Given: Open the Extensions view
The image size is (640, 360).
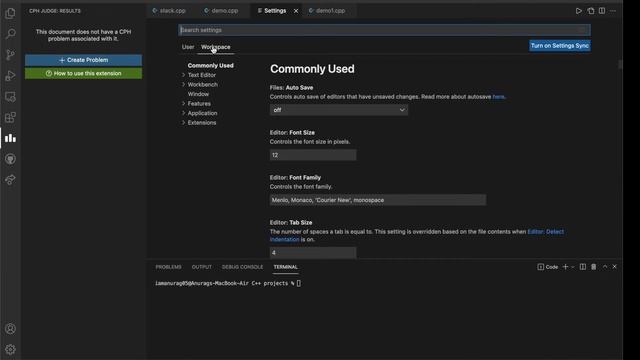Looking at the screenshot, I should 11,118.
